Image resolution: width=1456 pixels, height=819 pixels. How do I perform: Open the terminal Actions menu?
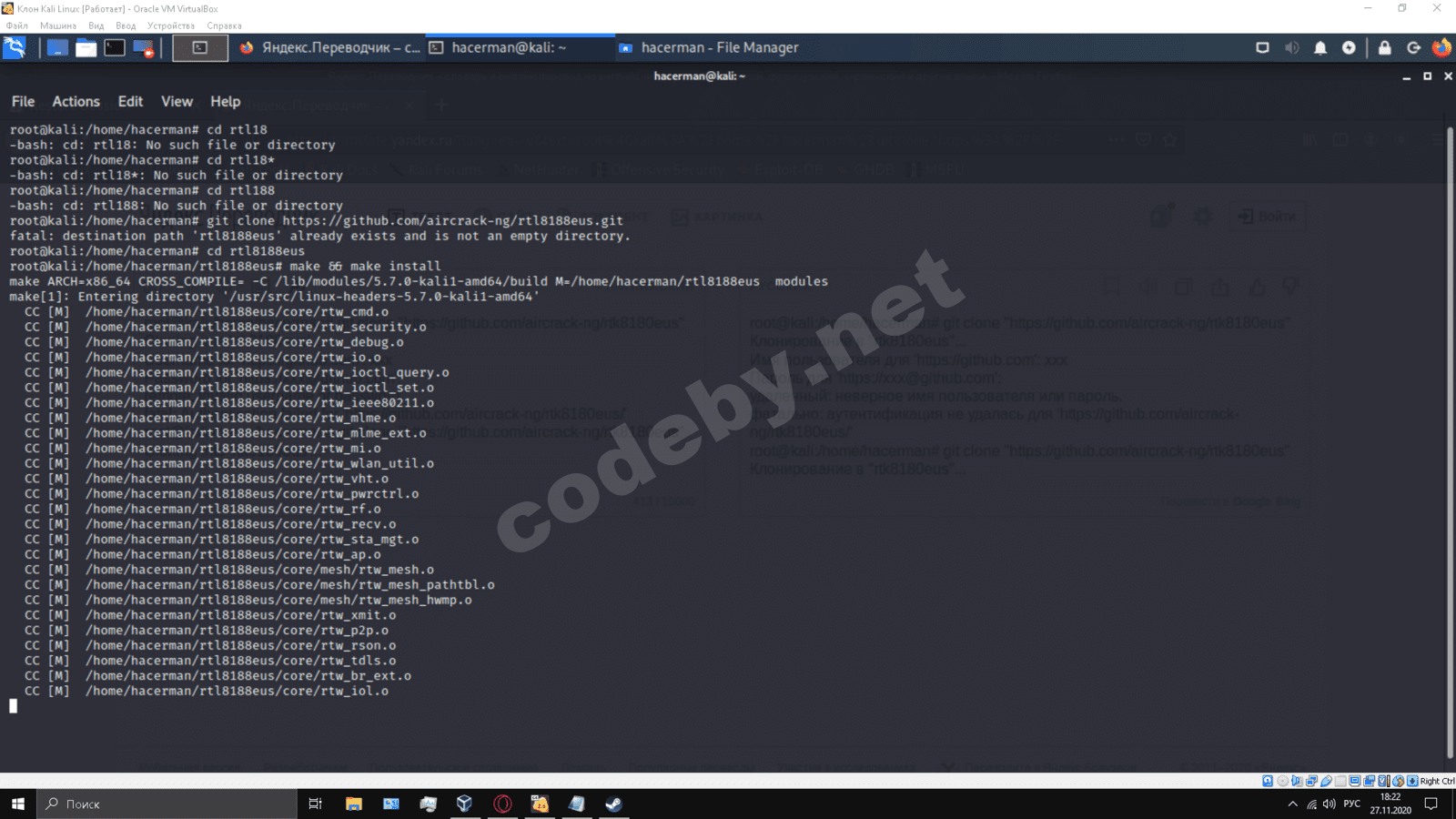tap(76, 101)
